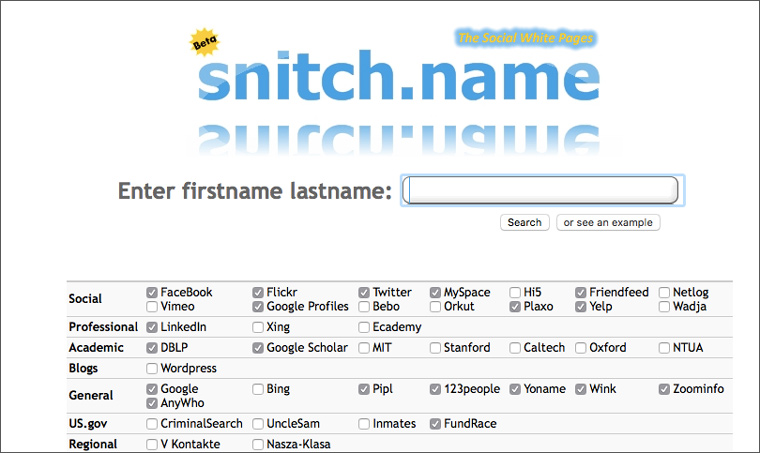This screenshot has width=760, height=453.
Task: Uncheck the Flickr checkbox
Action: [258, 293]
